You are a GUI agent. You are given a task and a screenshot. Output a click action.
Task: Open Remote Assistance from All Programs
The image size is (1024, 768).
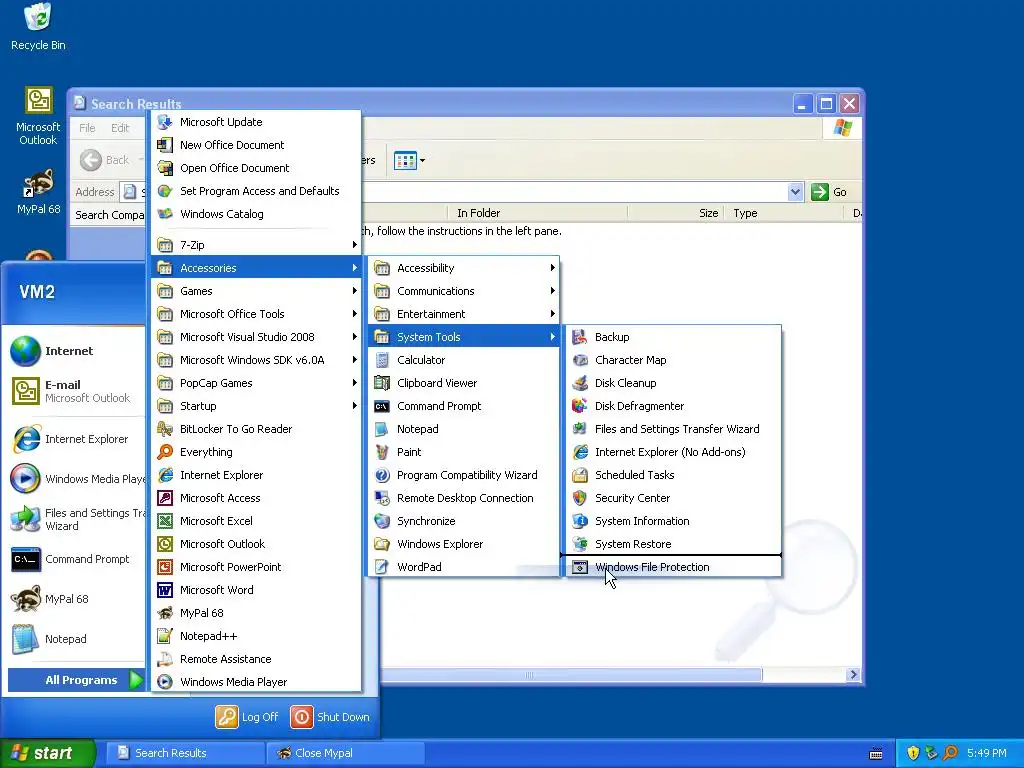point(256,659)
